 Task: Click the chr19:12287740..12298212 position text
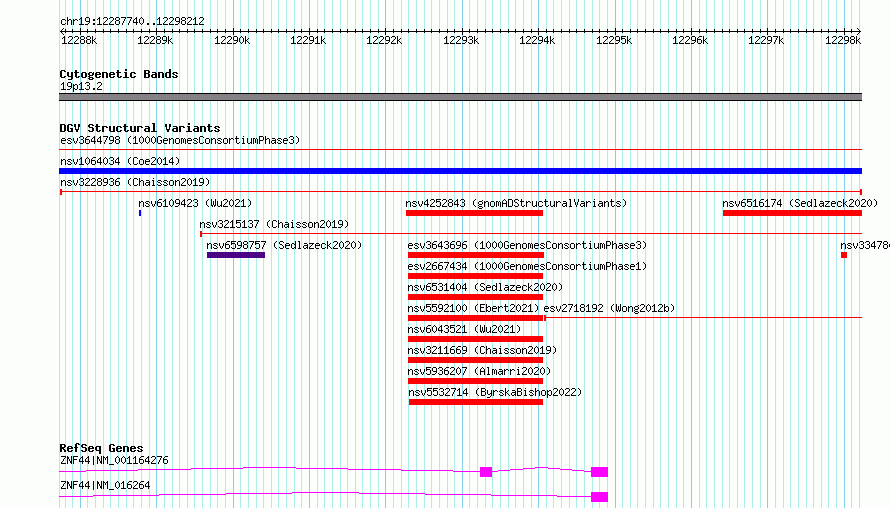tap(132, 21)
